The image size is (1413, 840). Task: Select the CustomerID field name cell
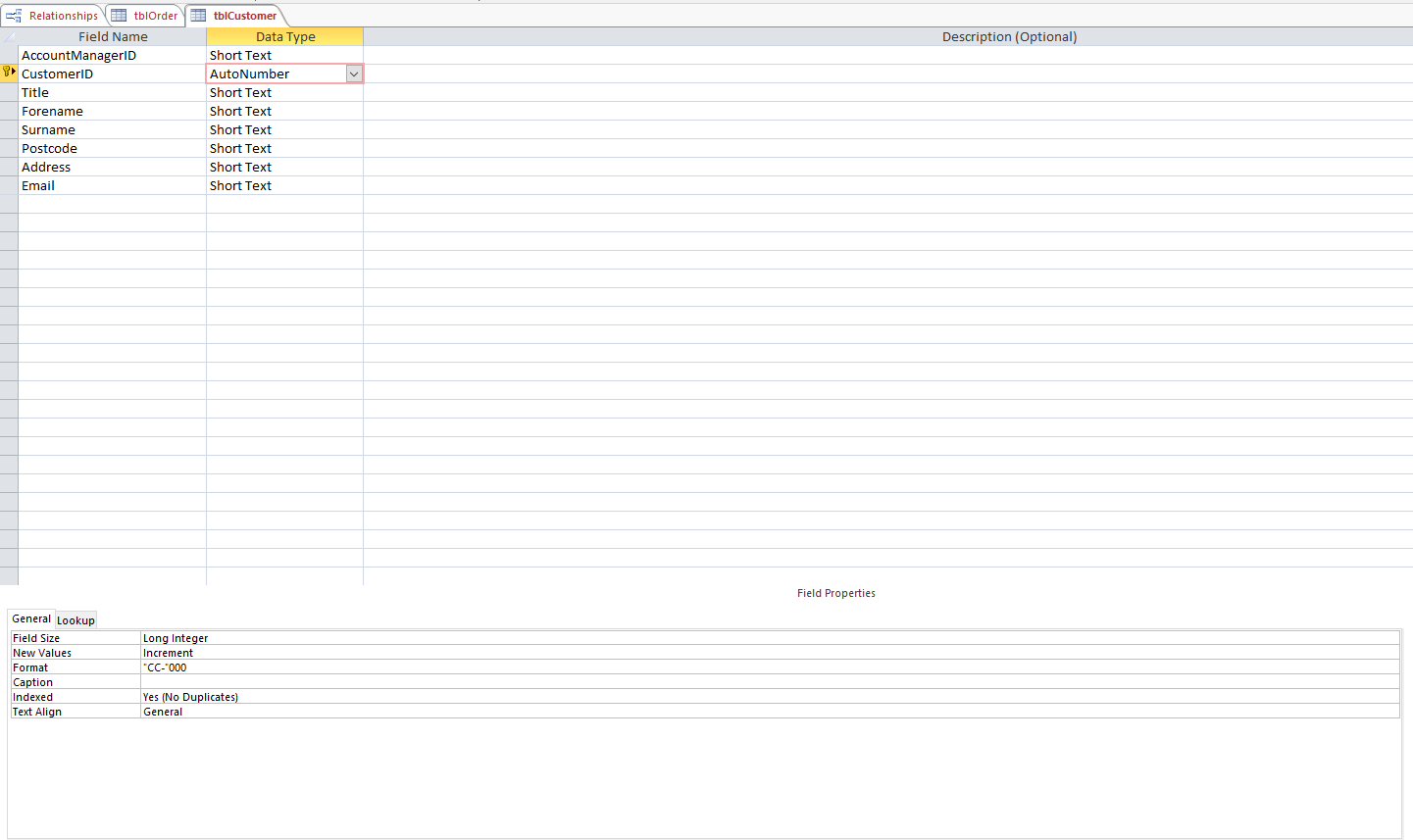113,74
